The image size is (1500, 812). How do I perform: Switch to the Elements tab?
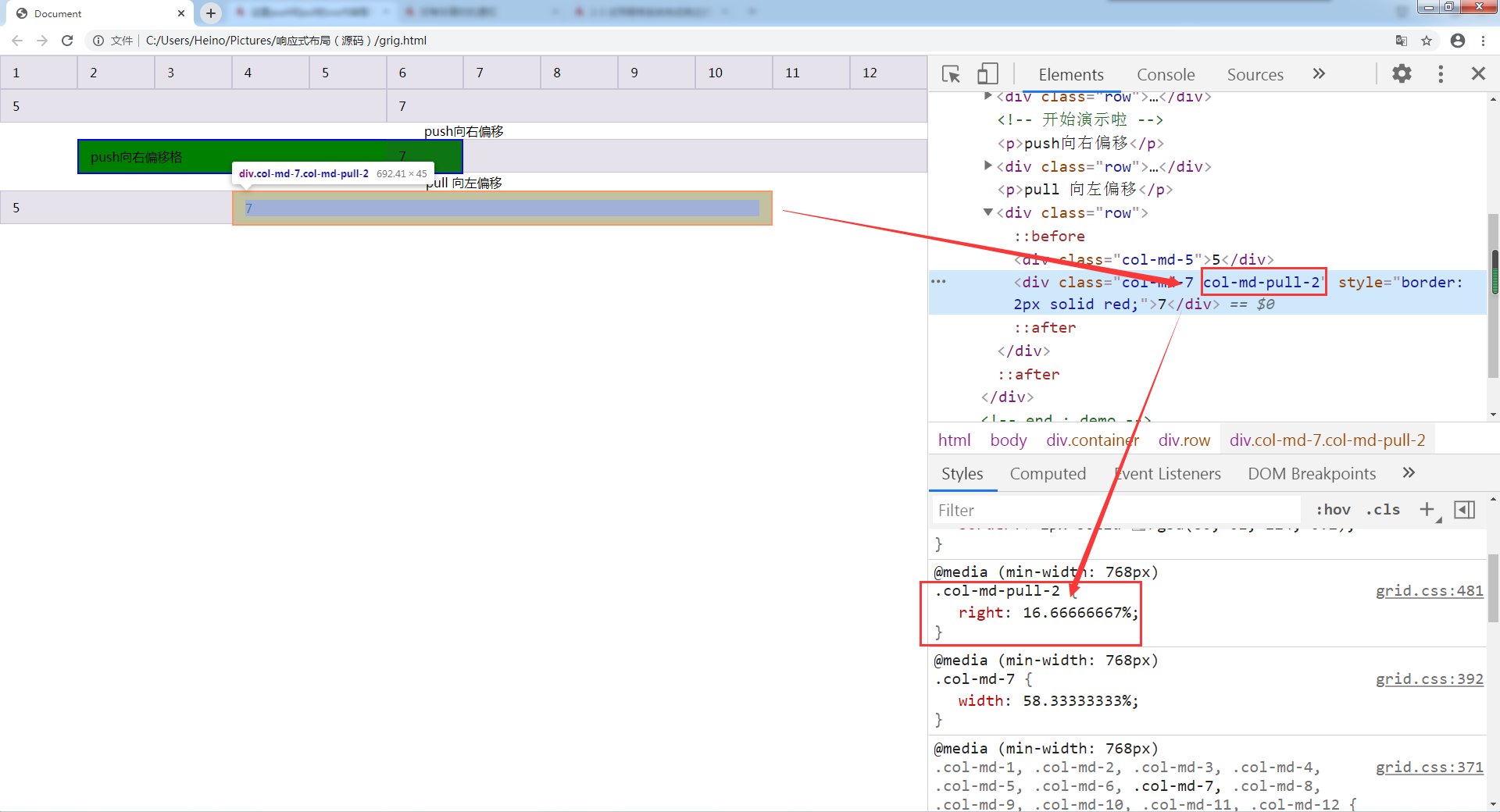pos(1071,74)
